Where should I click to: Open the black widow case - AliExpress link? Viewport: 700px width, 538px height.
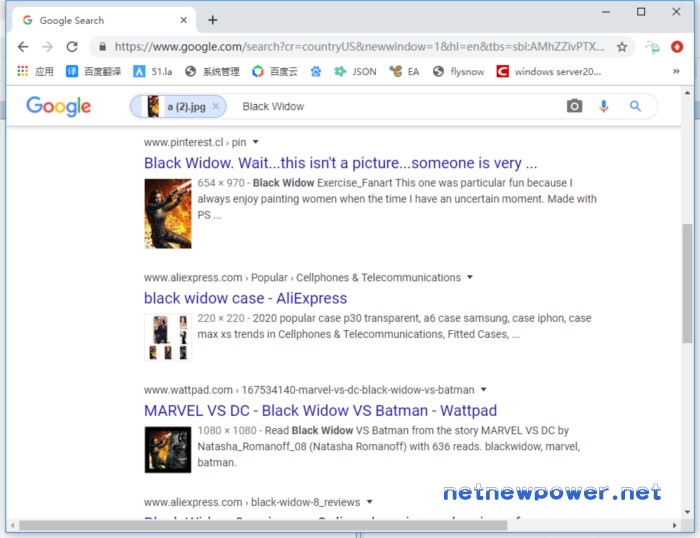(x=245, y=298)
